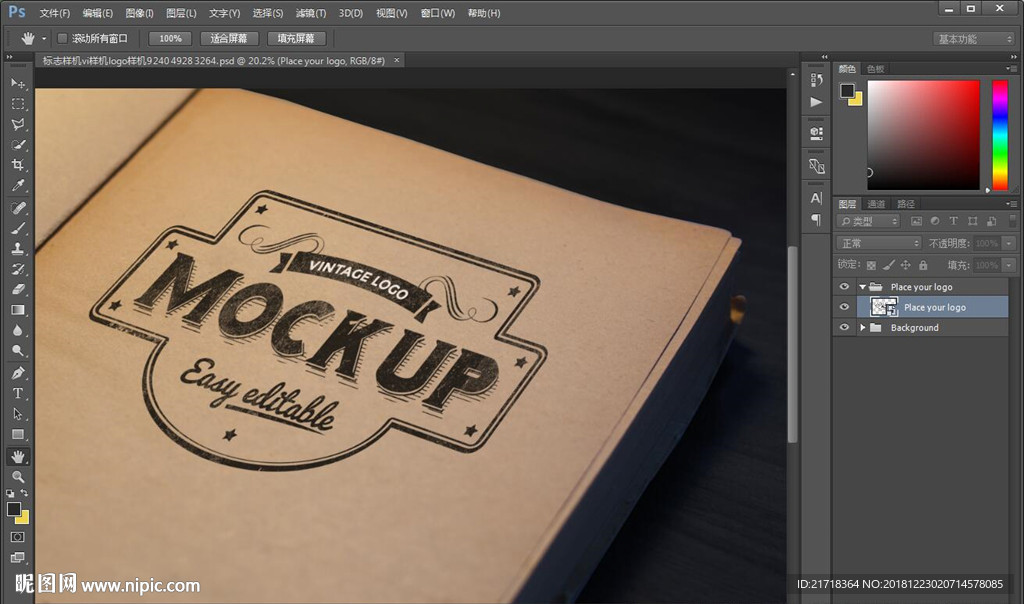Select the Zoom tool in toolbox
The height and width of the screenshot is (604, 1024).
18,477
